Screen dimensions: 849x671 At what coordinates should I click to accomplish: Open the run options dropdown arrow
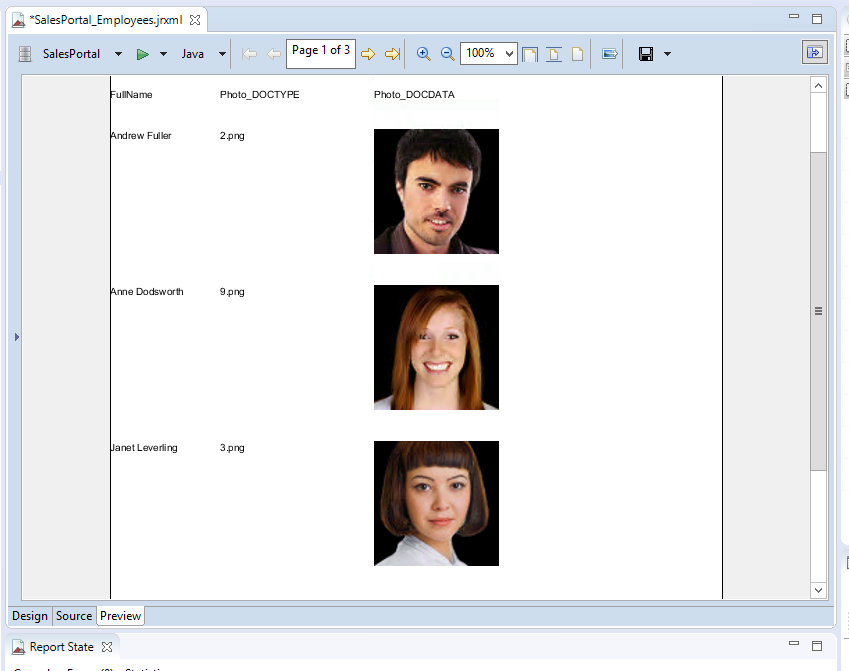[x=164, y=54]
